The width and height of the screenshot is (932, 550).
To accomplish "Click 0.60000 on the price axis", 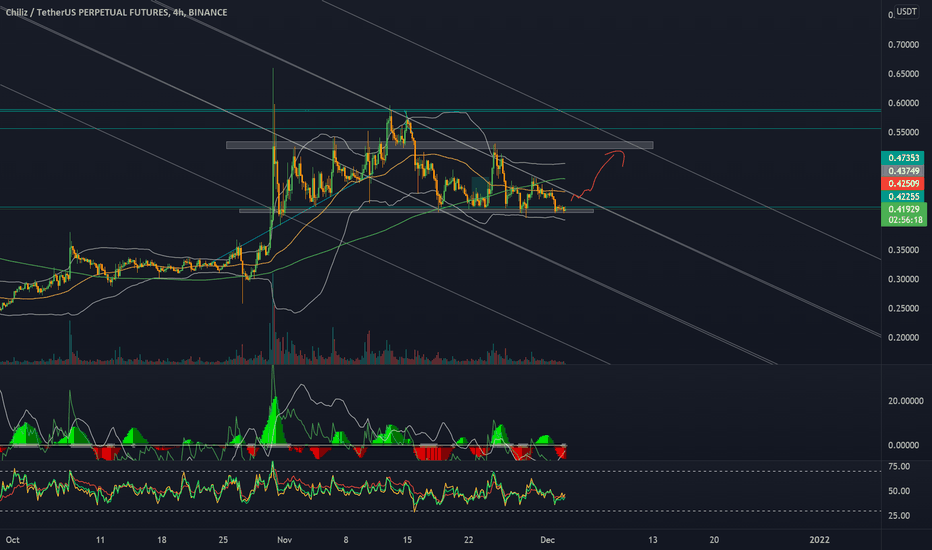I will [903, 103].
